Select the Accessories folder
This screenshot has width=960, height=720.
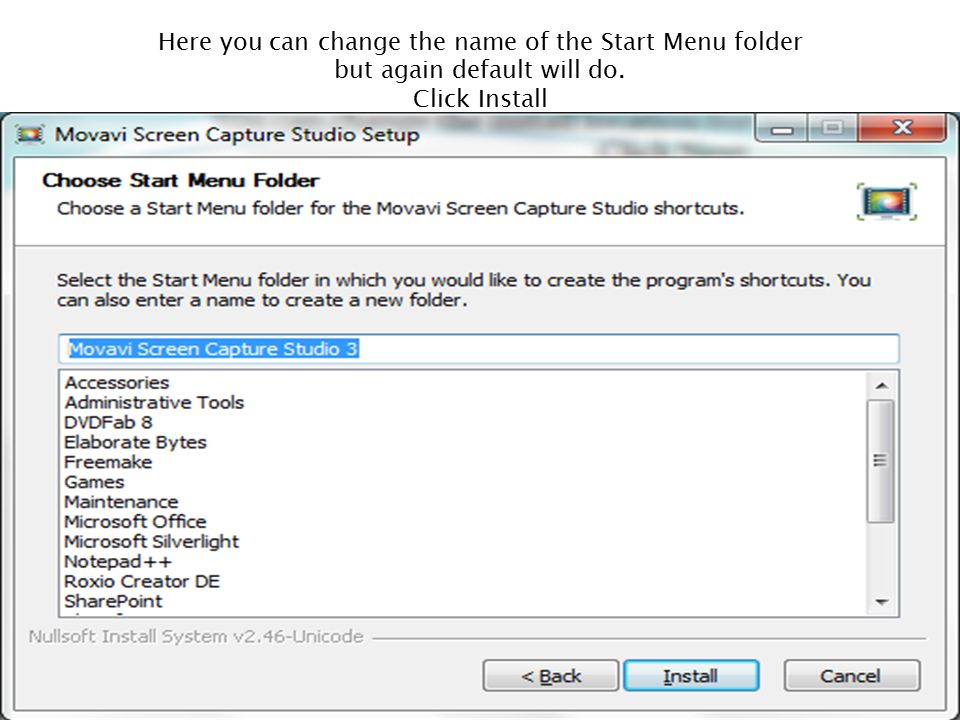117,383
